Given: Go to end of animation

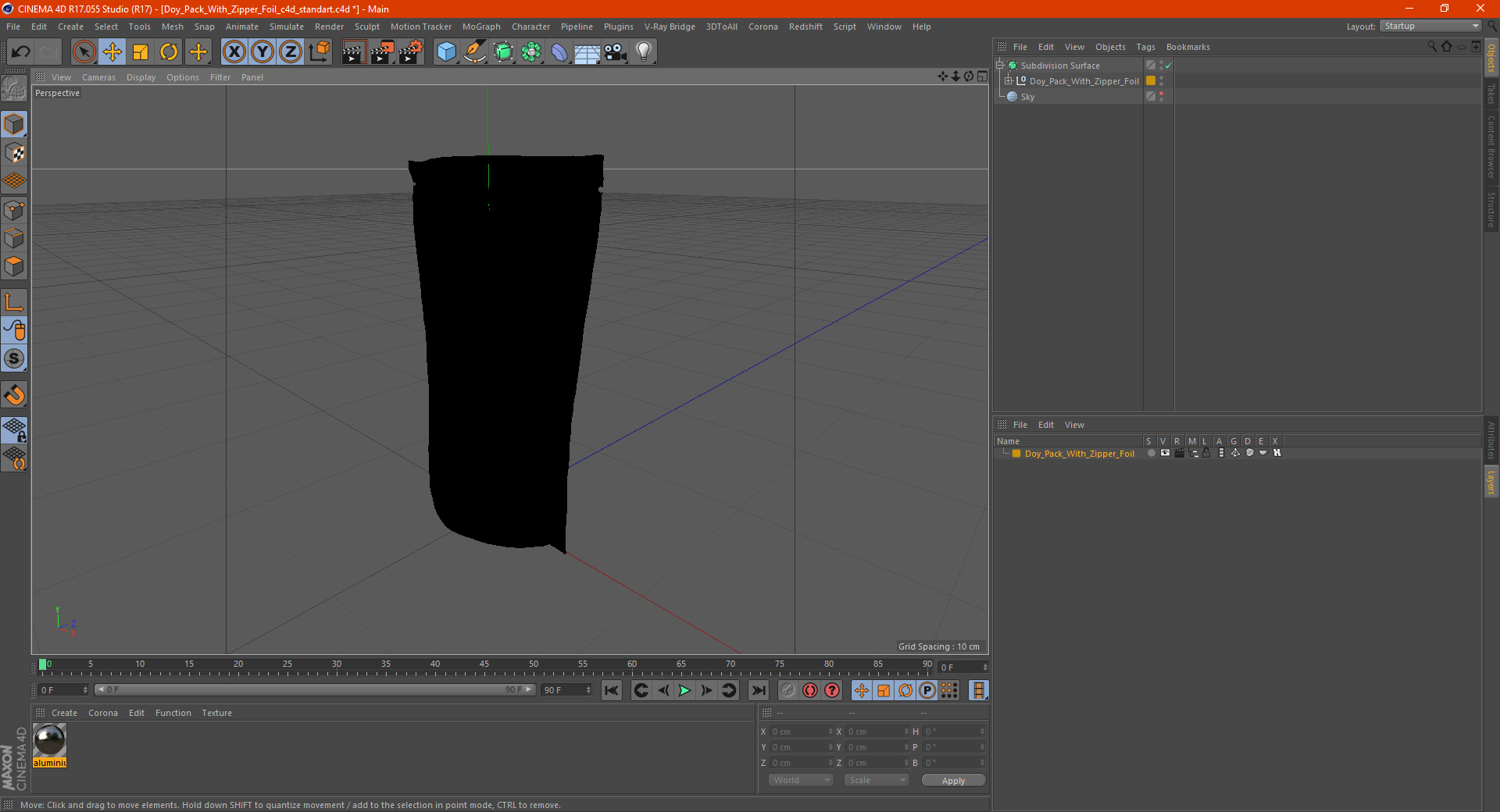Looking at the screenshot, I should click(758, 690).
